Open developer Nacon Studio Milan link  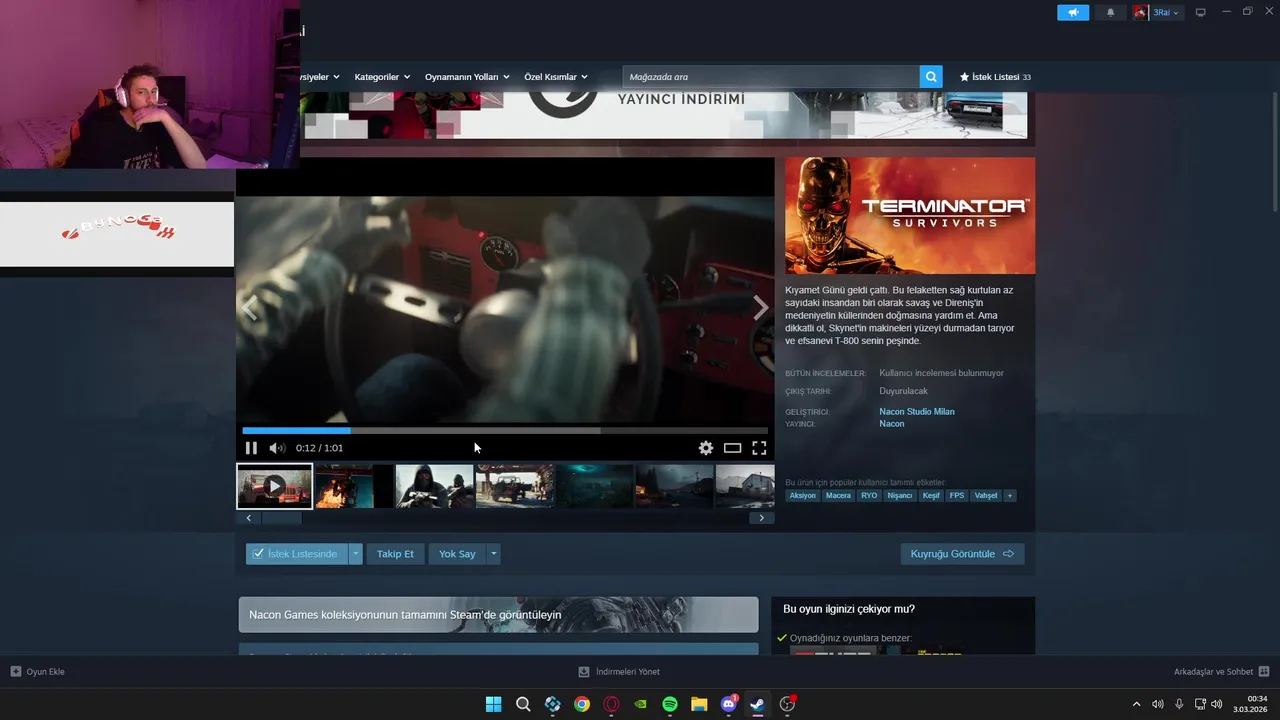(x=917, y=411)
